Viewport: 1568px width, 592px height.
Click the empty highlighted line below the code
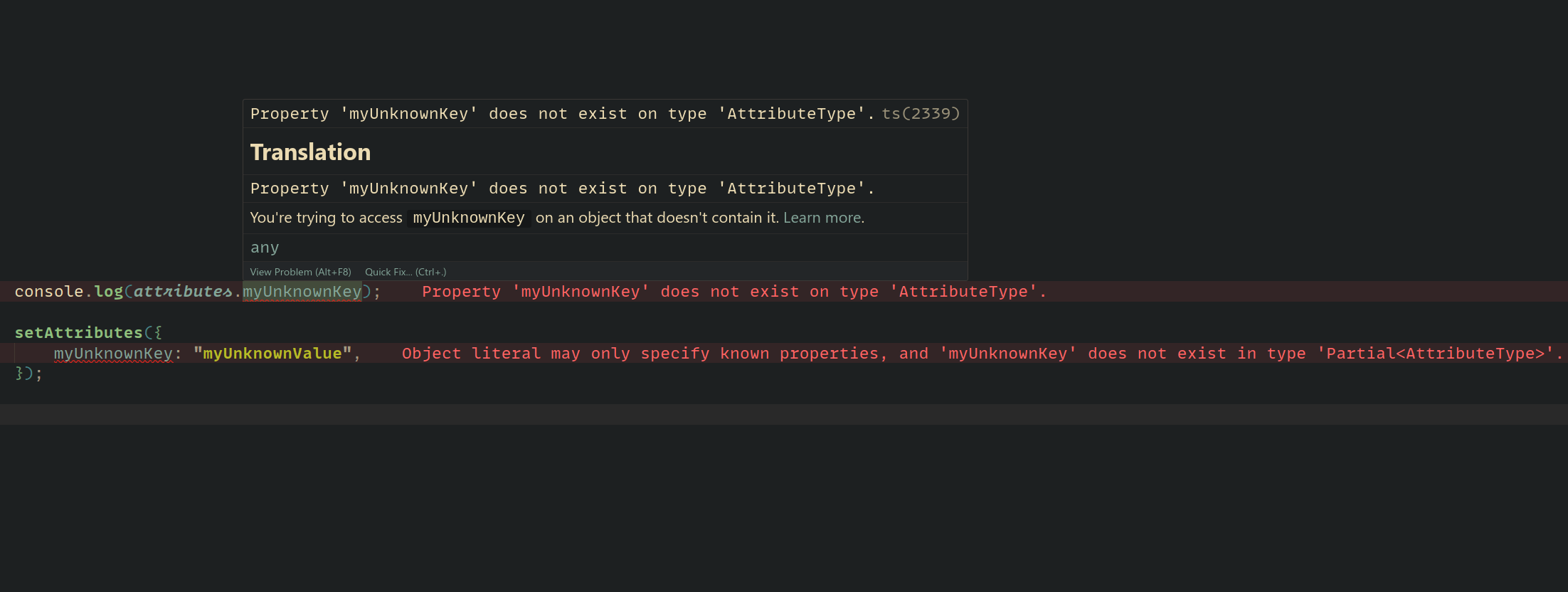coord(783,414)
